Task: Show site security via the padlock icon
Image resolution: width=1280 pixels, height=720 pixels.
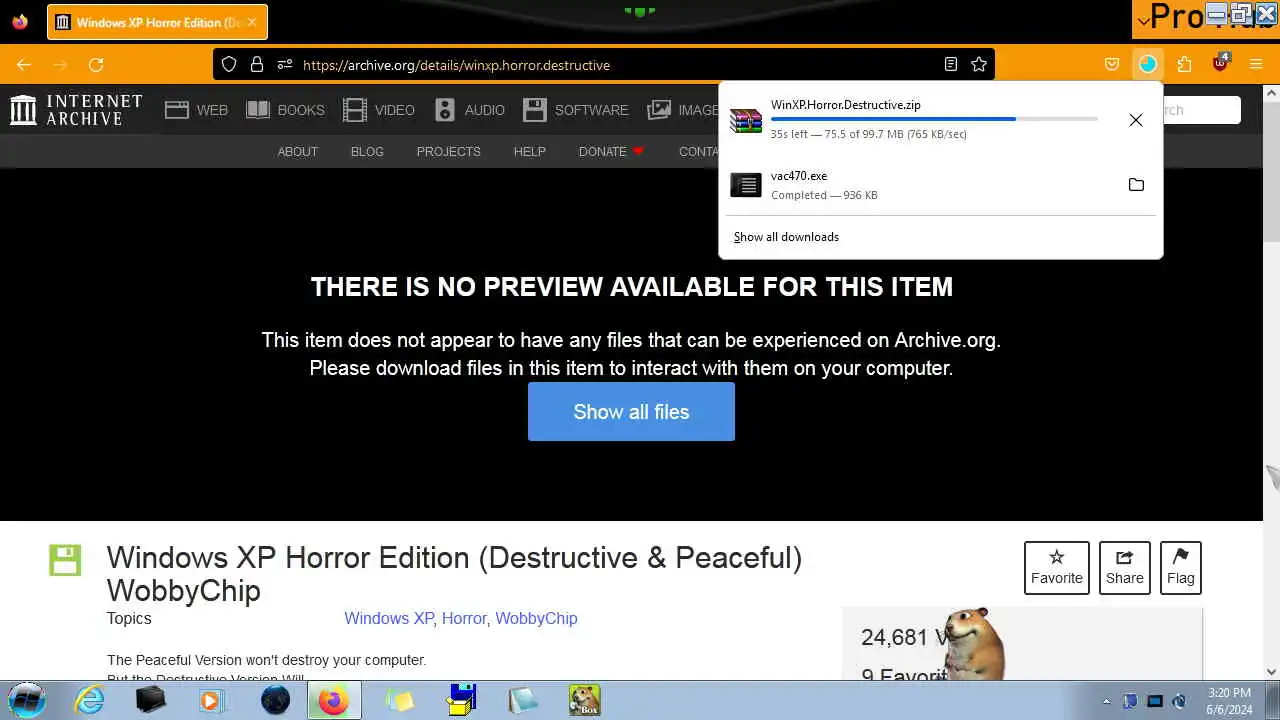Action: [257, 65]
